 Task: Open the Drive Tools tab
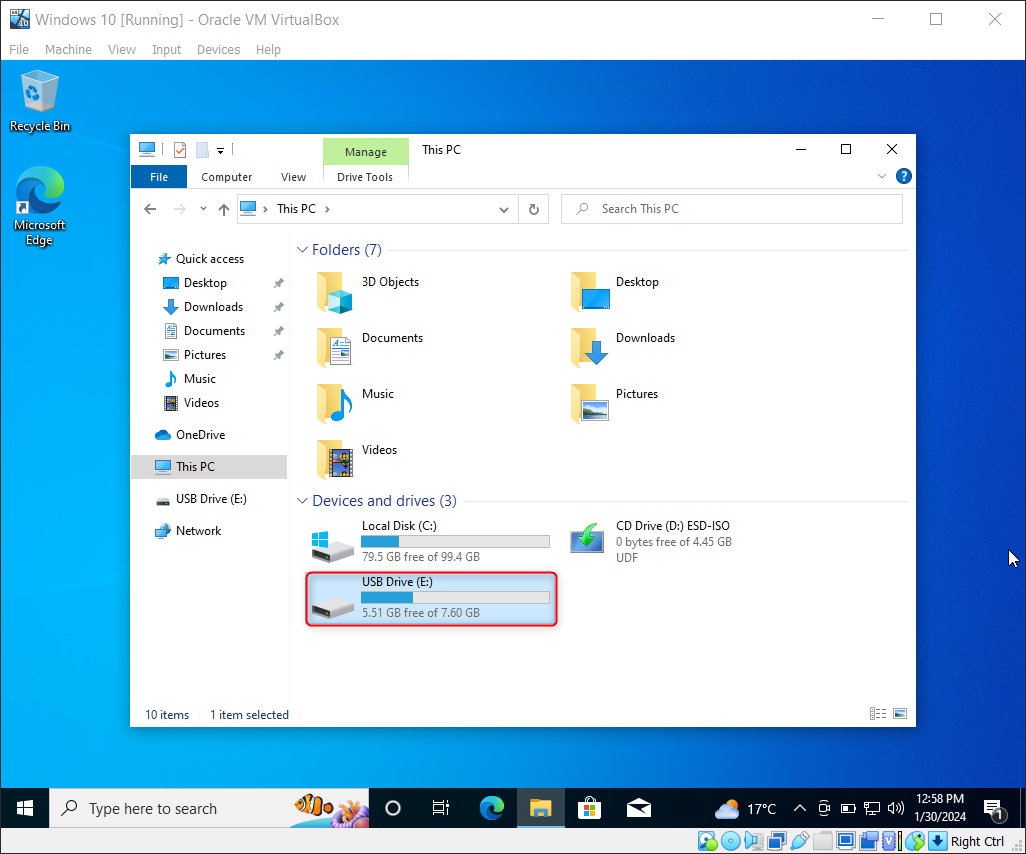[x=365, y=177]
